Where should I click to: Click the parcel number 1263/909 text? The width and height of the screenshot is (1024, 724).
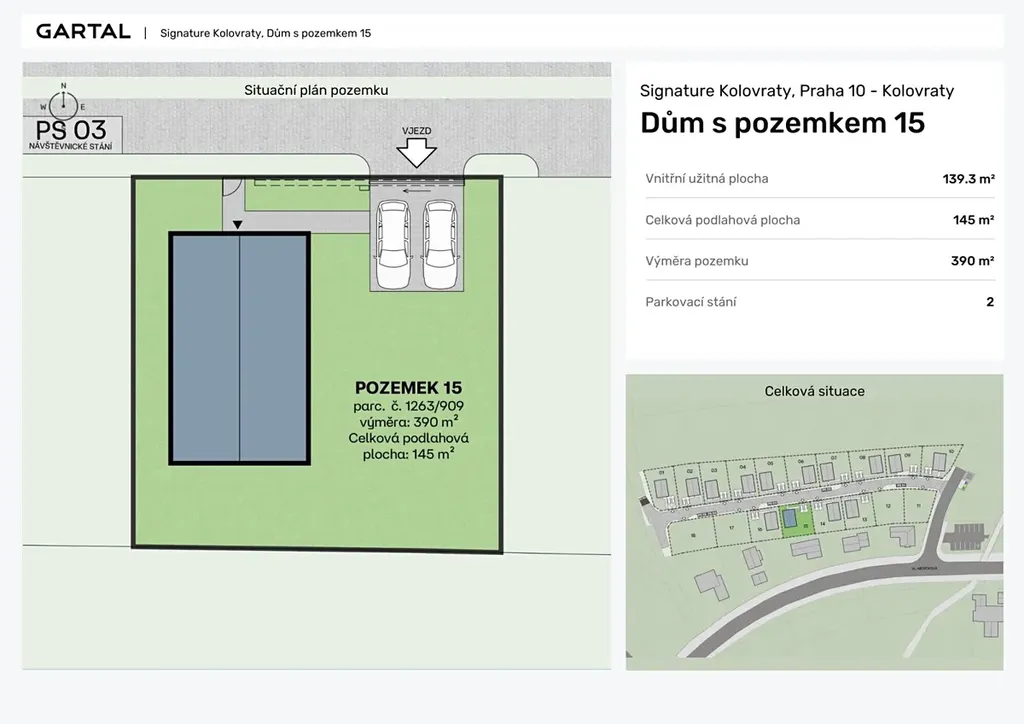point(408,406)
